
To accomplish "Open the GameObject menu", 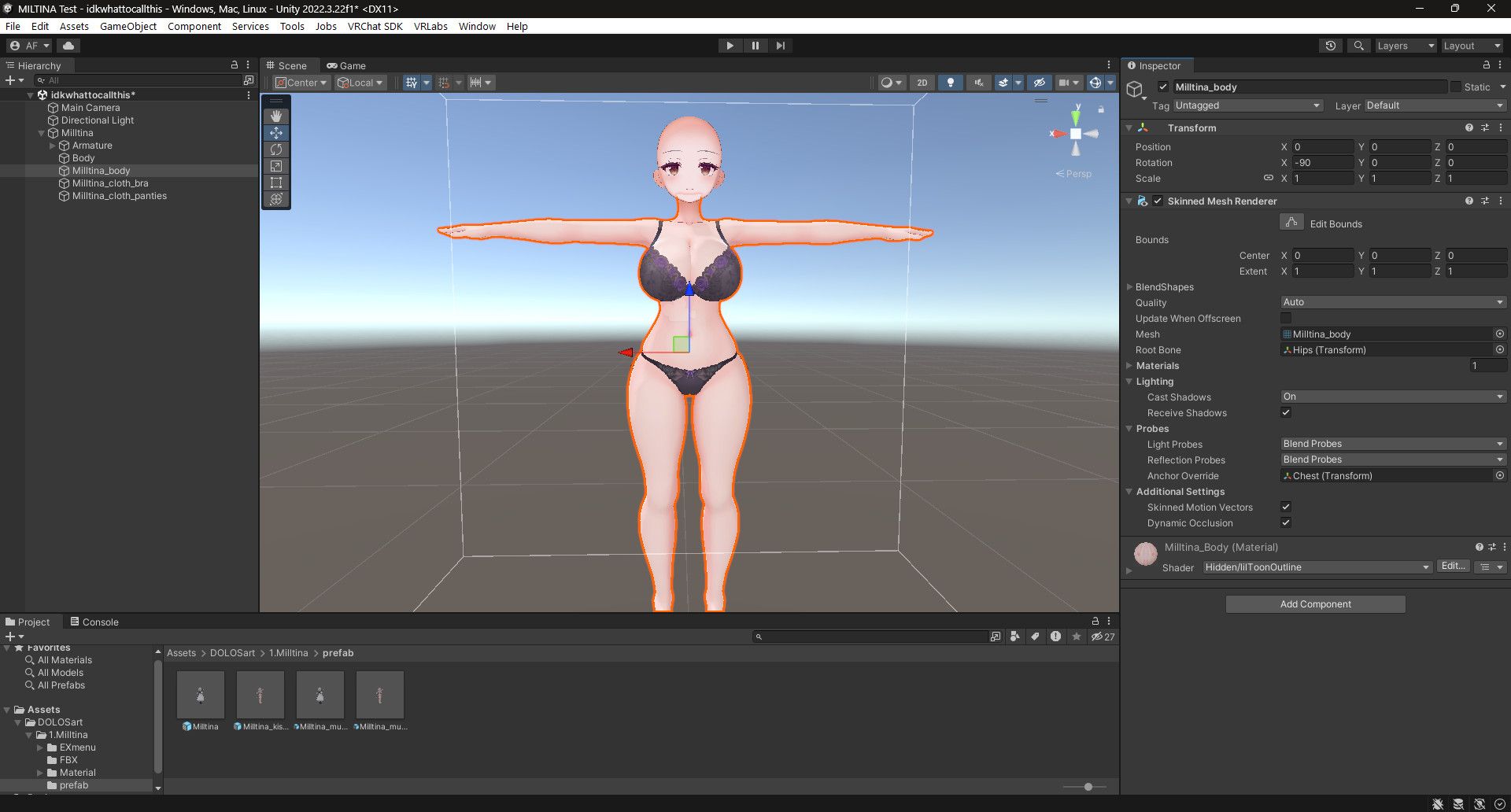I will tap(128, 26).
